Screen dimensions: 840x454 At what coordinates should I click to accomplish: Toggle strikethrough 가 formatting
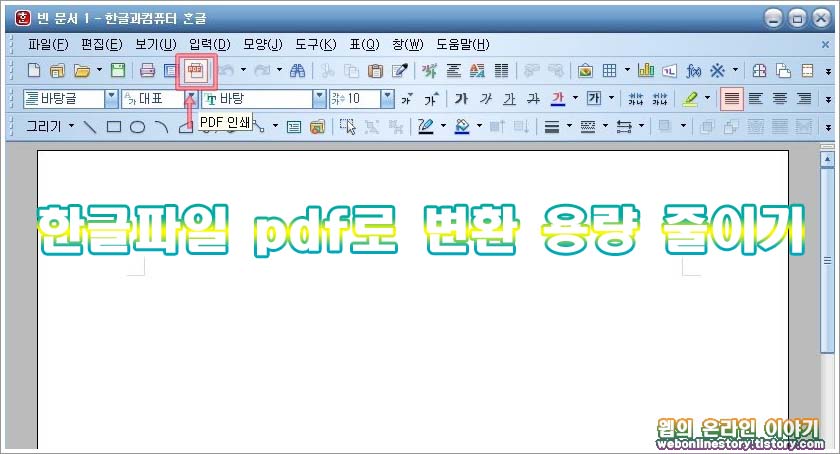534,99
